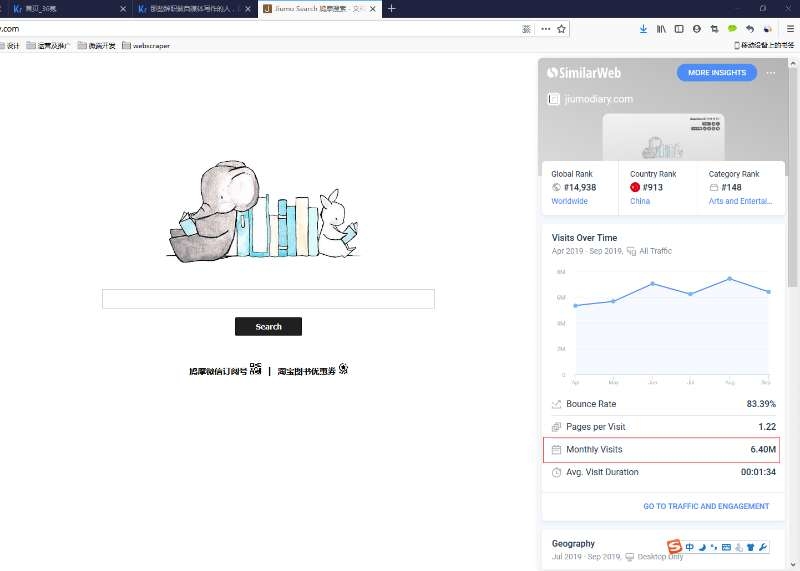Click the Sogou input method S logo

(x=675, y=546)
